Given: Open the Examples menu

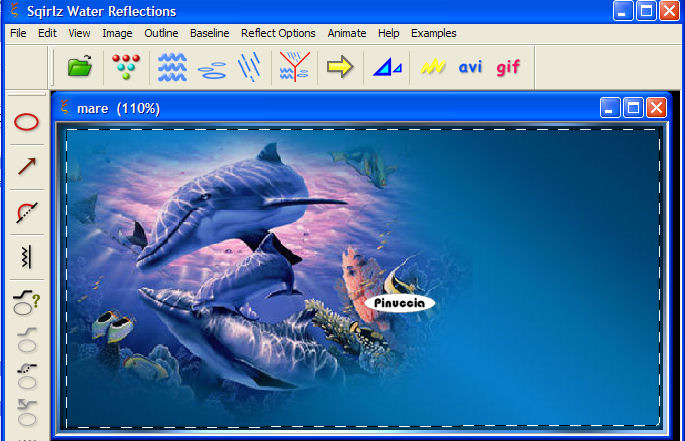Looking at the screenshot, I should point(434,33).
